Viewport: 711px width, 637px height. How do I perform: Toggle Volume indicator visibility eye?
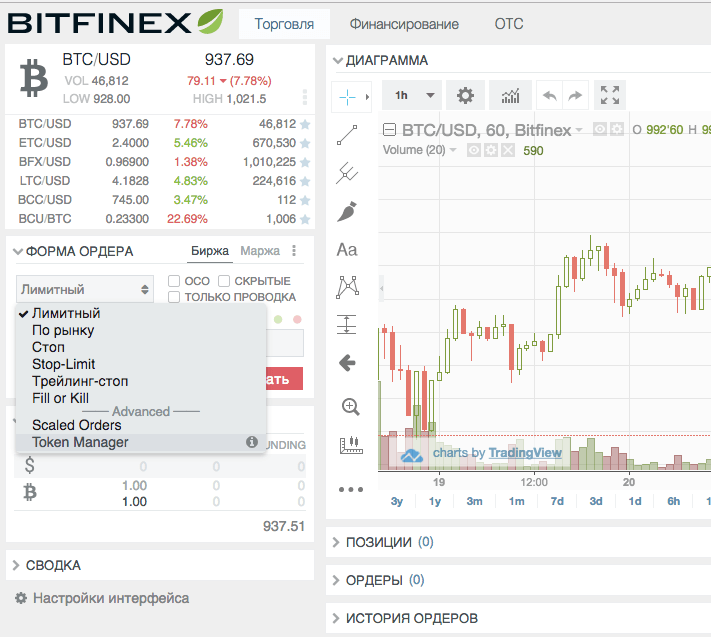pos(474,150)
